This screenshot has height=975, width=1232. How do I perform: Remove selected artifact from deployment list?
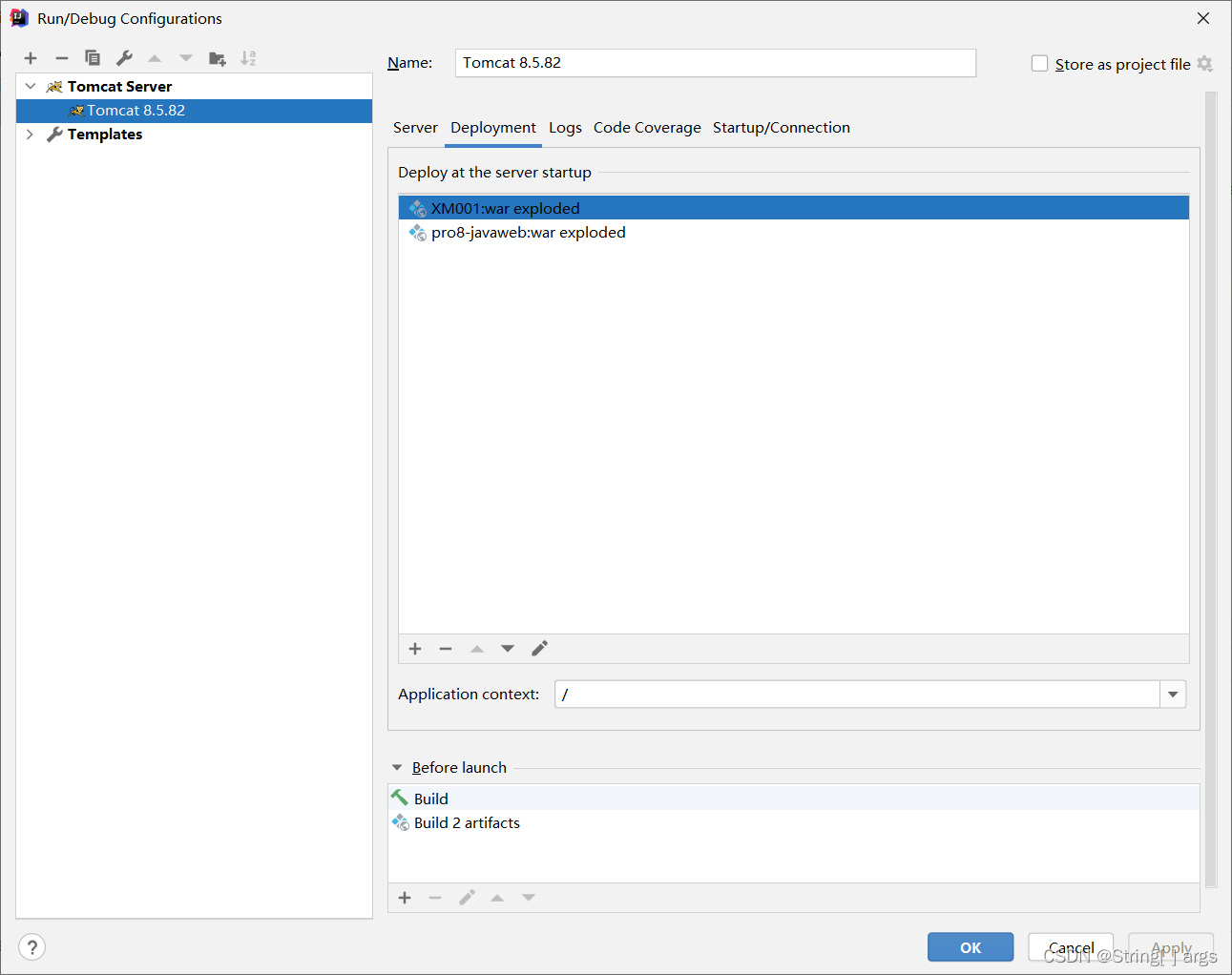point(446,649)
